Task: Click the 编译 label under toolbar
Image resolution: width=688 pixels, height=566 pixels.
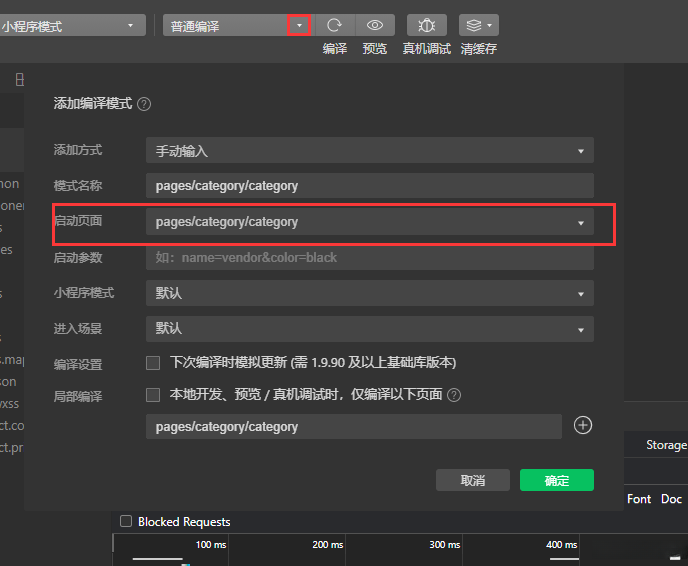Action: coord(335,48)
